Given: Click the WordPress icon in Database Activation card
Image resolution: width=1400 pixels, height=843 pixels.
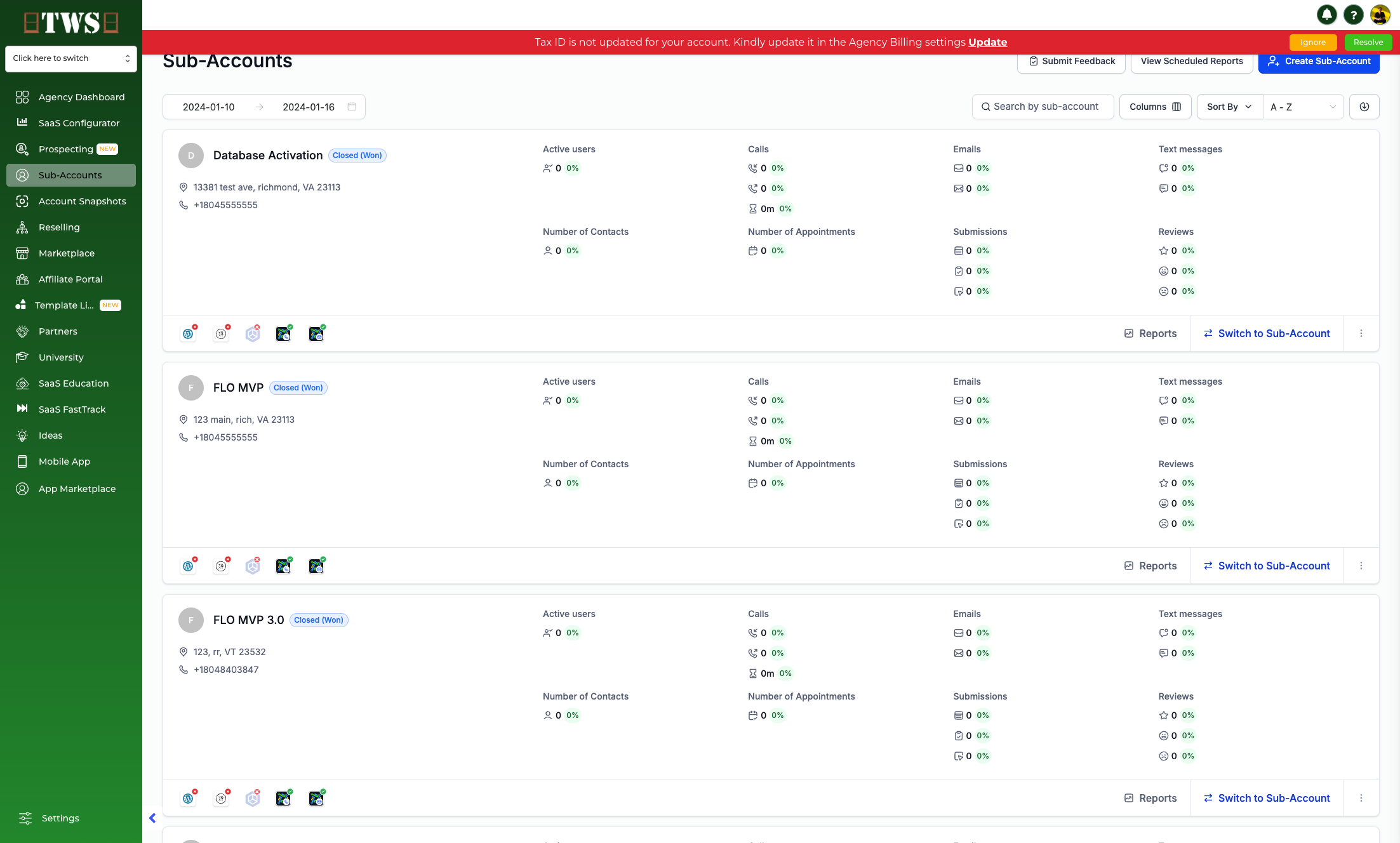Looking at the screenshot, I should pos(189,333).
